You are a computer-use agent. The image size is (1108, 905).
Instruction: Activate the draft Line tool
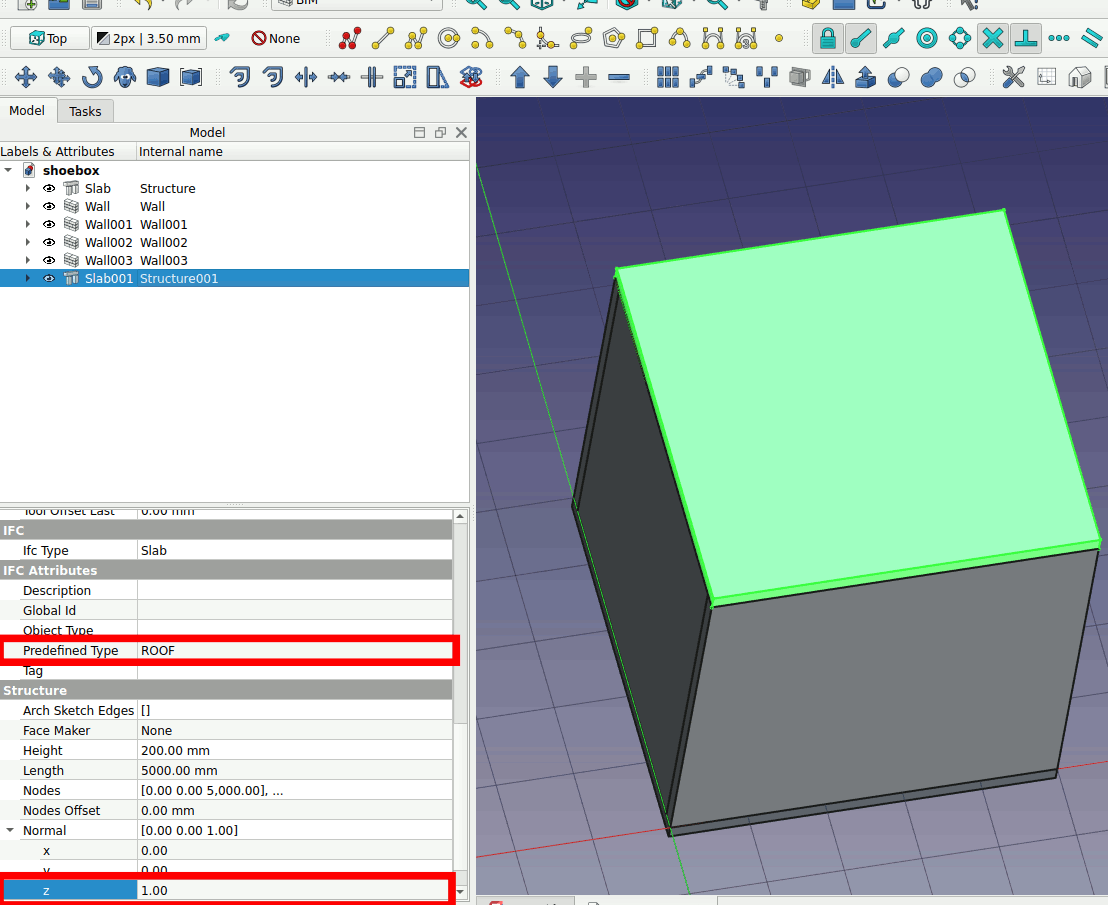(x=382, y=39)
